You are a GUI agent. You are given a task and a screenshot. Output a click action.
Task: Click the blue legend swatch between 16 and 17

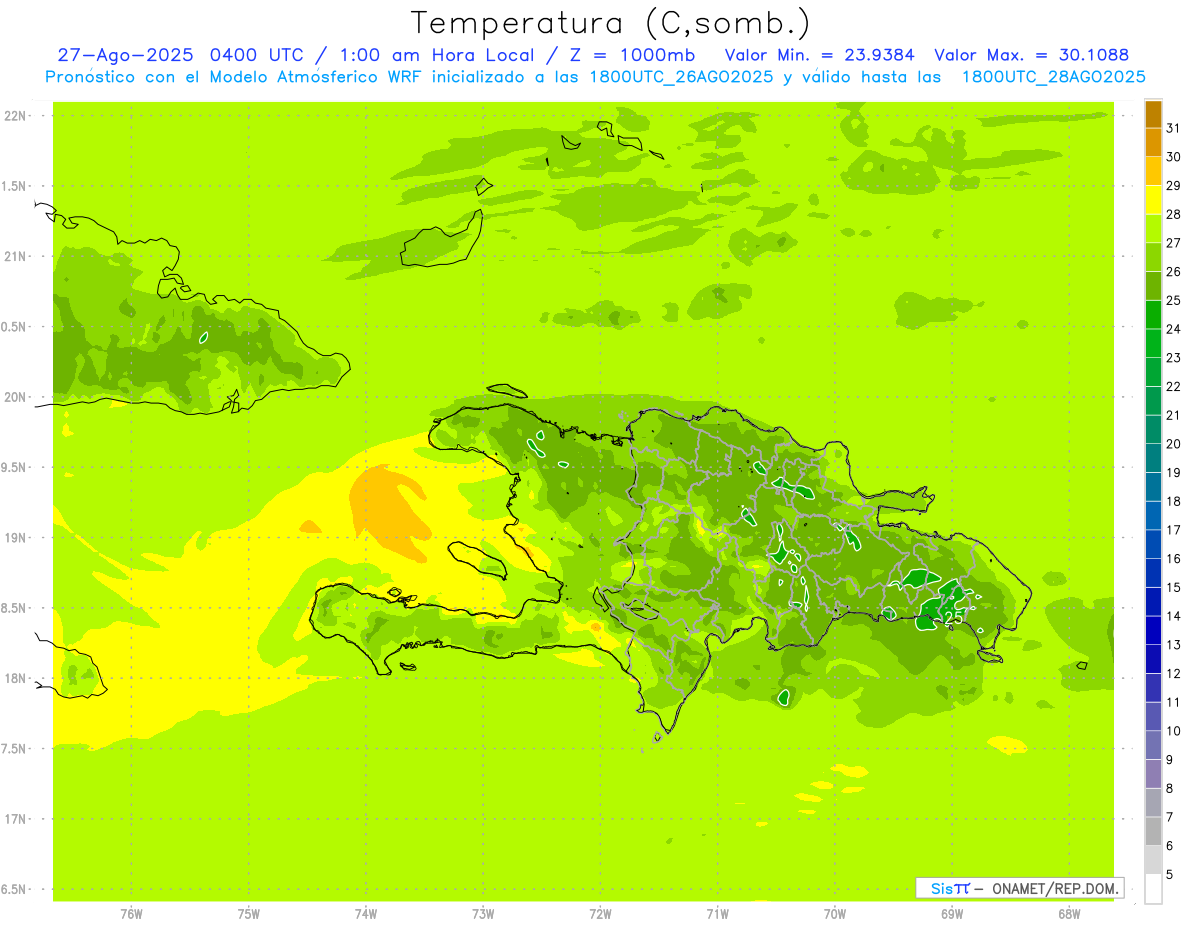(1153, 544)
